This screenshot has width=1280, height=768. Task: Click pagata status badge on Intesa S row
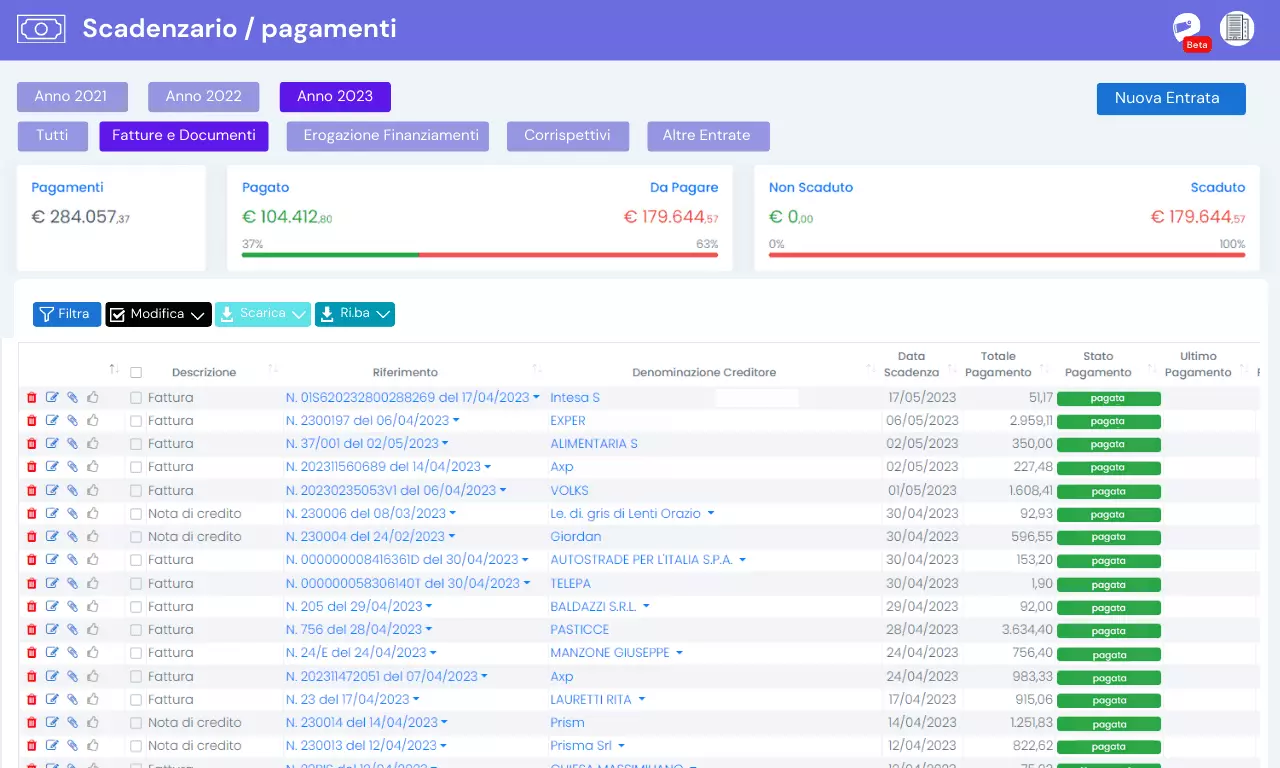pos(1108,398)
